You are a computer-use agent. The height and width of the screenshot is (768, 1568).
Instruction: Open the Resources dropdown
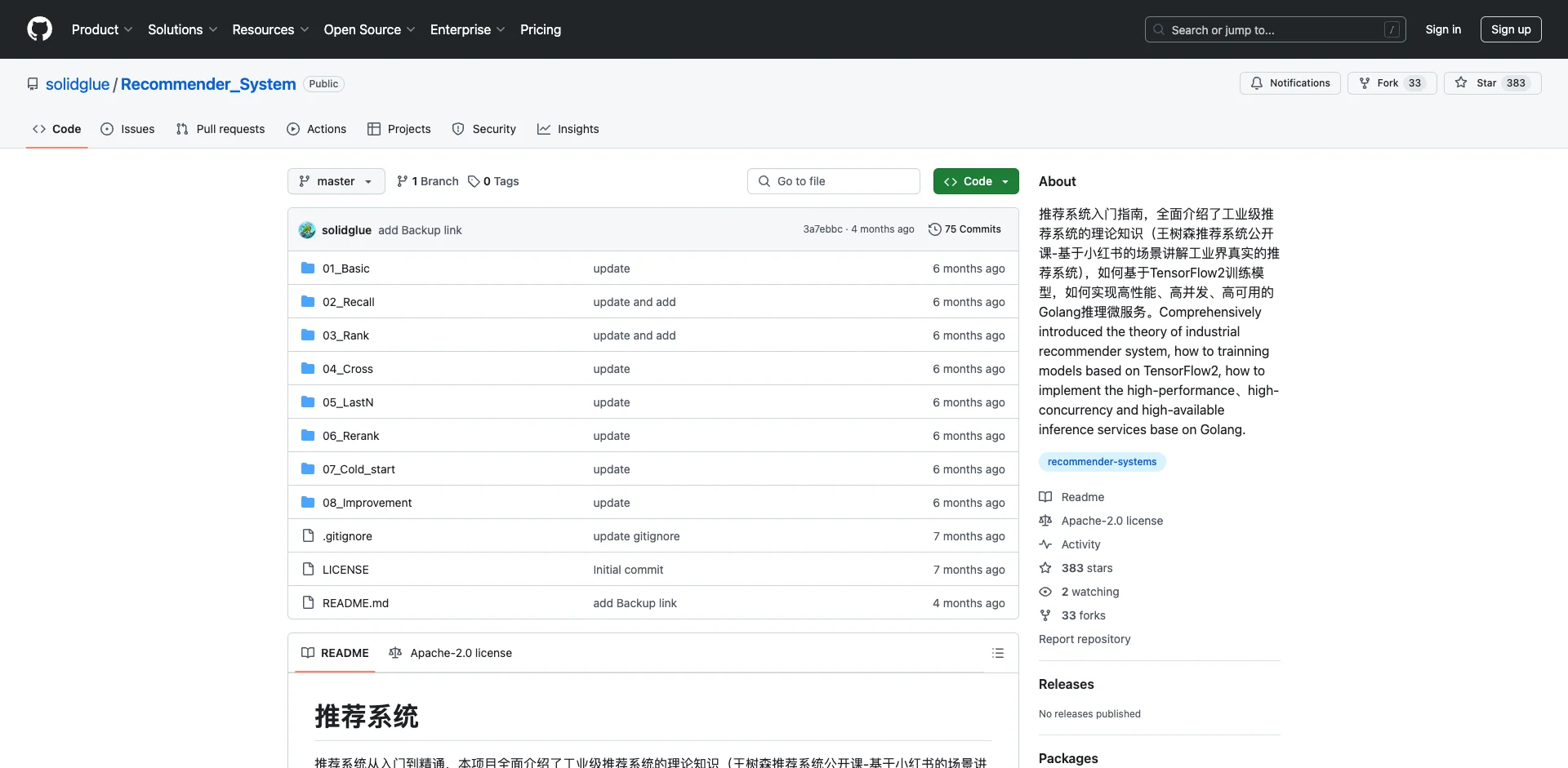coord(270,29)
